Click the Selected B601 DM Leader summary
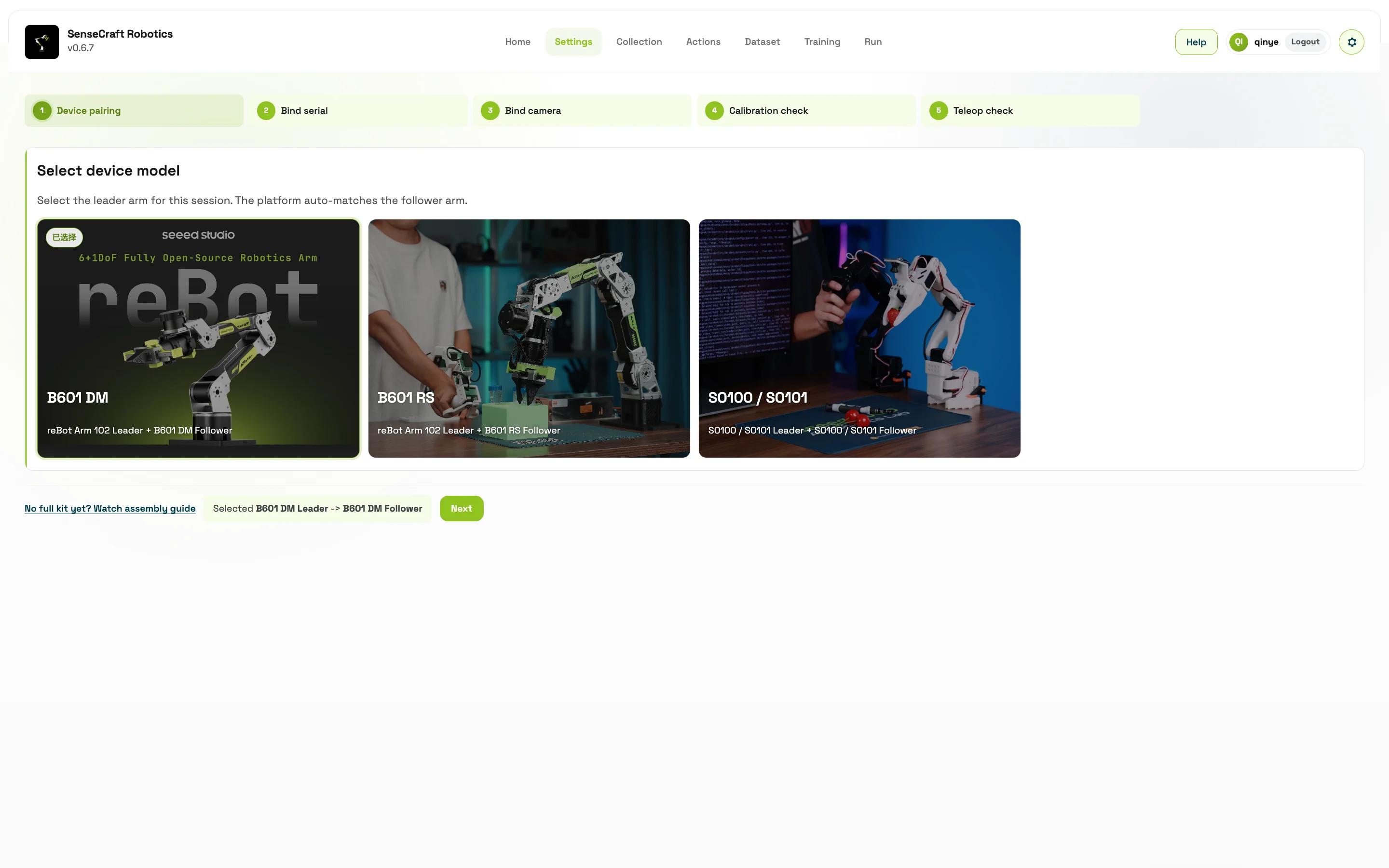Image resolution: width=1389 pixels, height=868 pixels. 317,509
